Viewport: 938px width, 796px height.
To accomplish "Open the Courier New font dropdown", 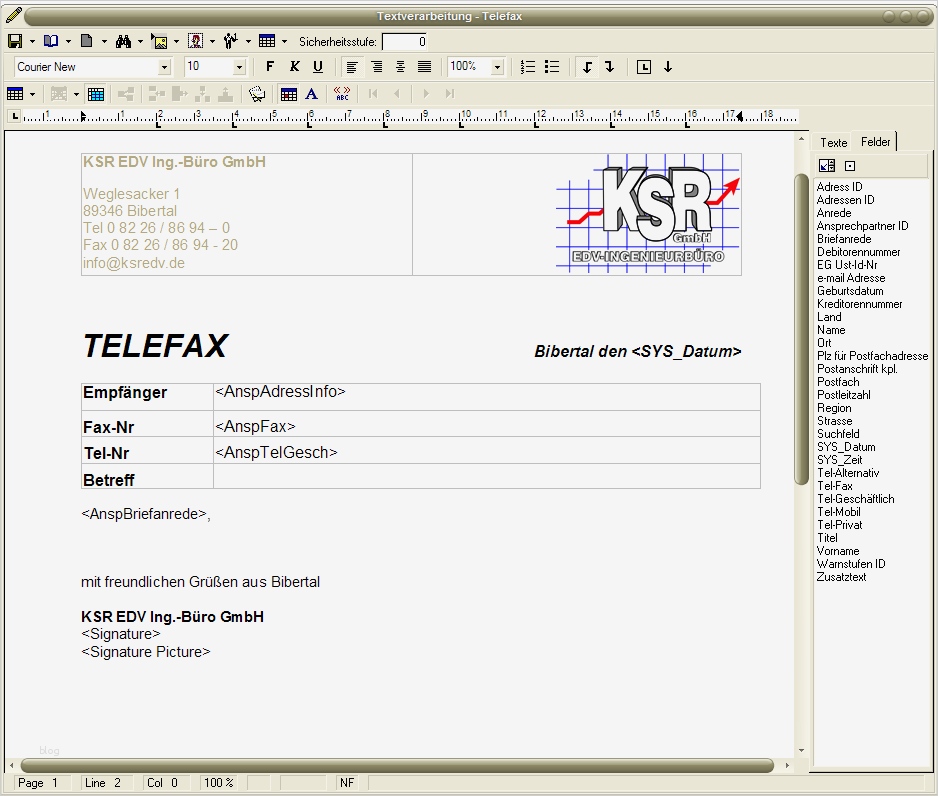I will pos(165,67).
